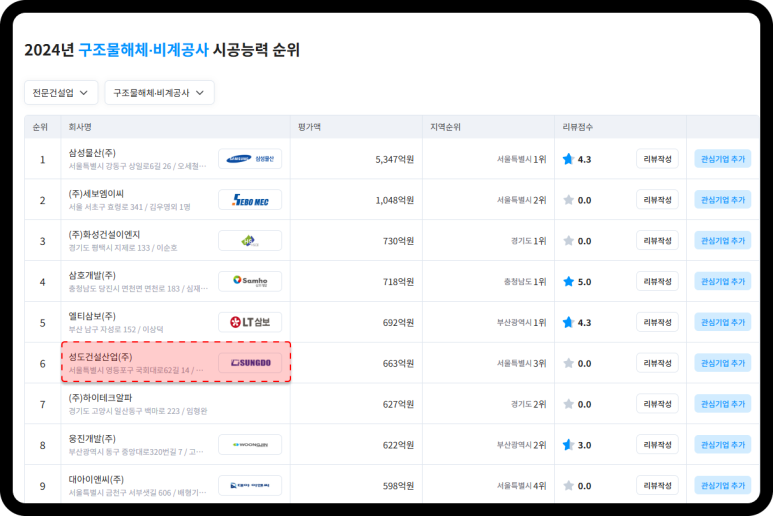773x516 pixels.
Task: Click the star icon in 하이테크알파 row
Action: pos(568,404)
